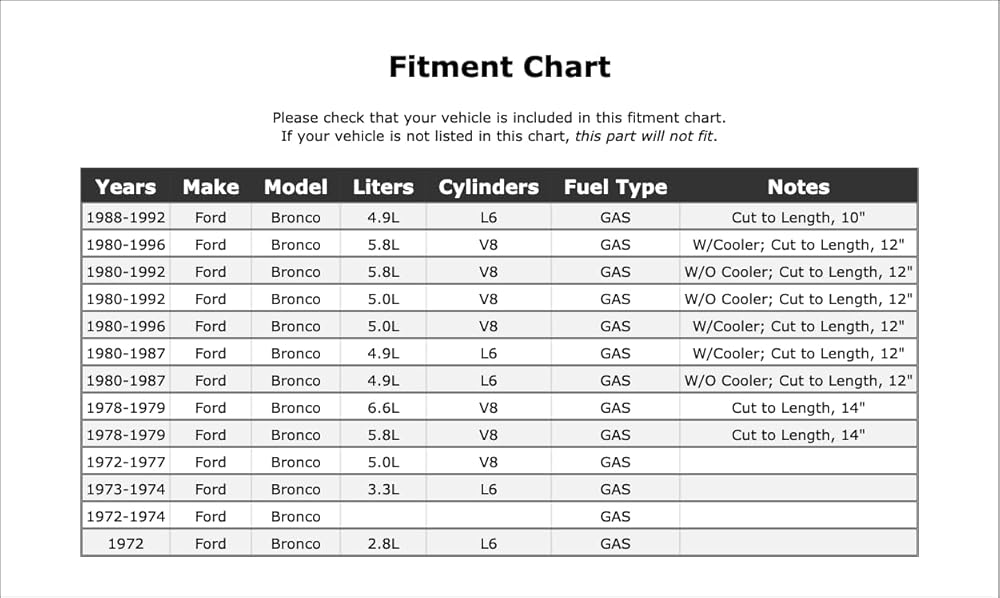Screen dimensions: 1000x598
Task: Click the Make column header
Action: (210, 187)
